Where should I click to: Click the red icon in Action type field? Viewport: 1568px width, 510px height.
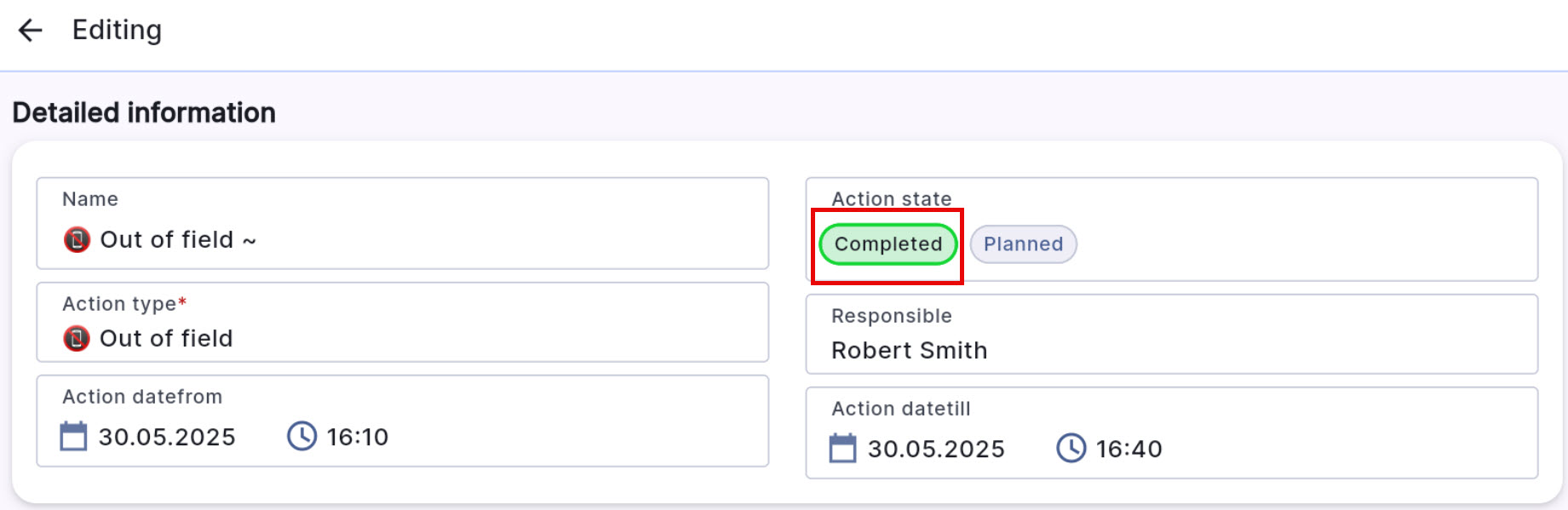coord(76,338)
